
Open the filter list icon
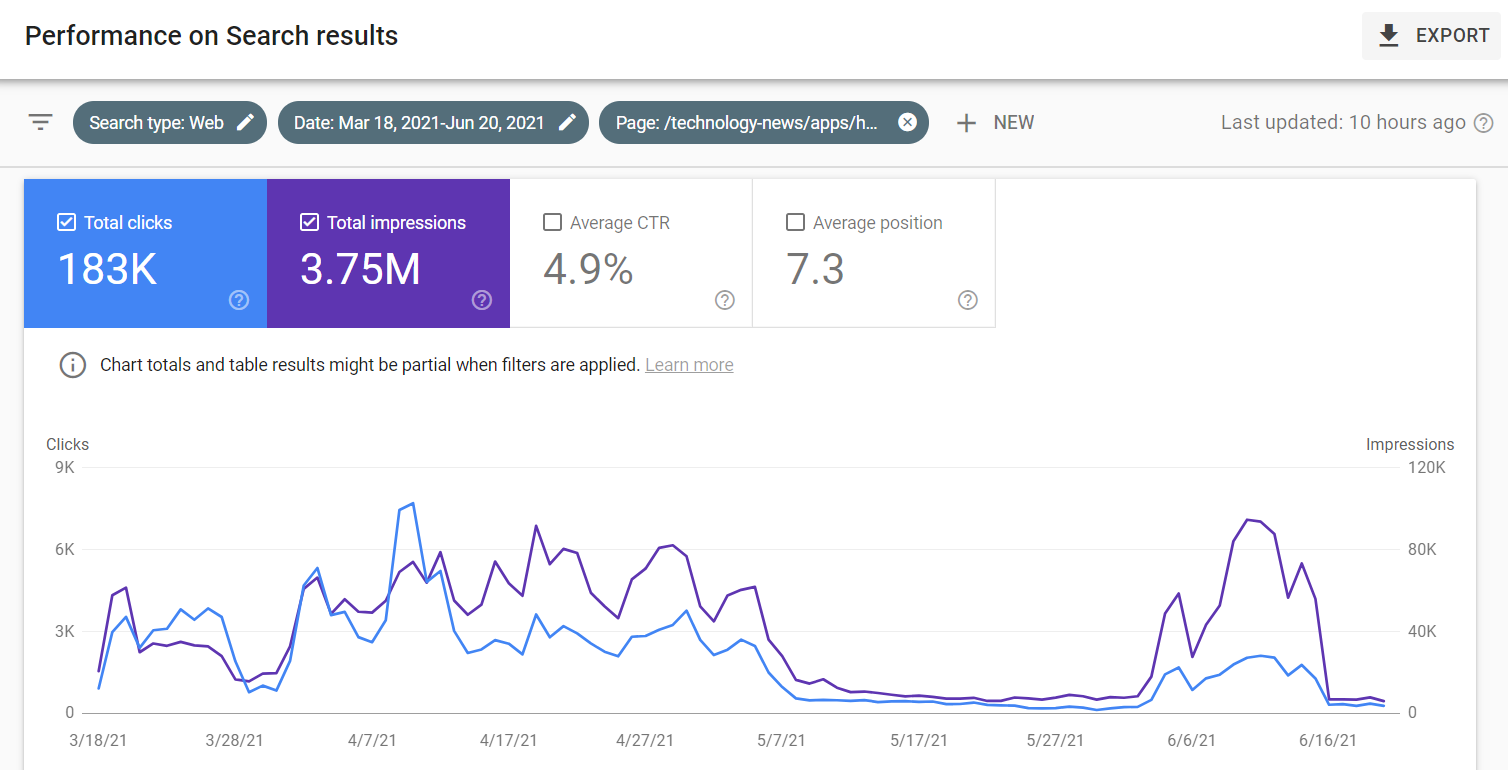tap(40, 123)
